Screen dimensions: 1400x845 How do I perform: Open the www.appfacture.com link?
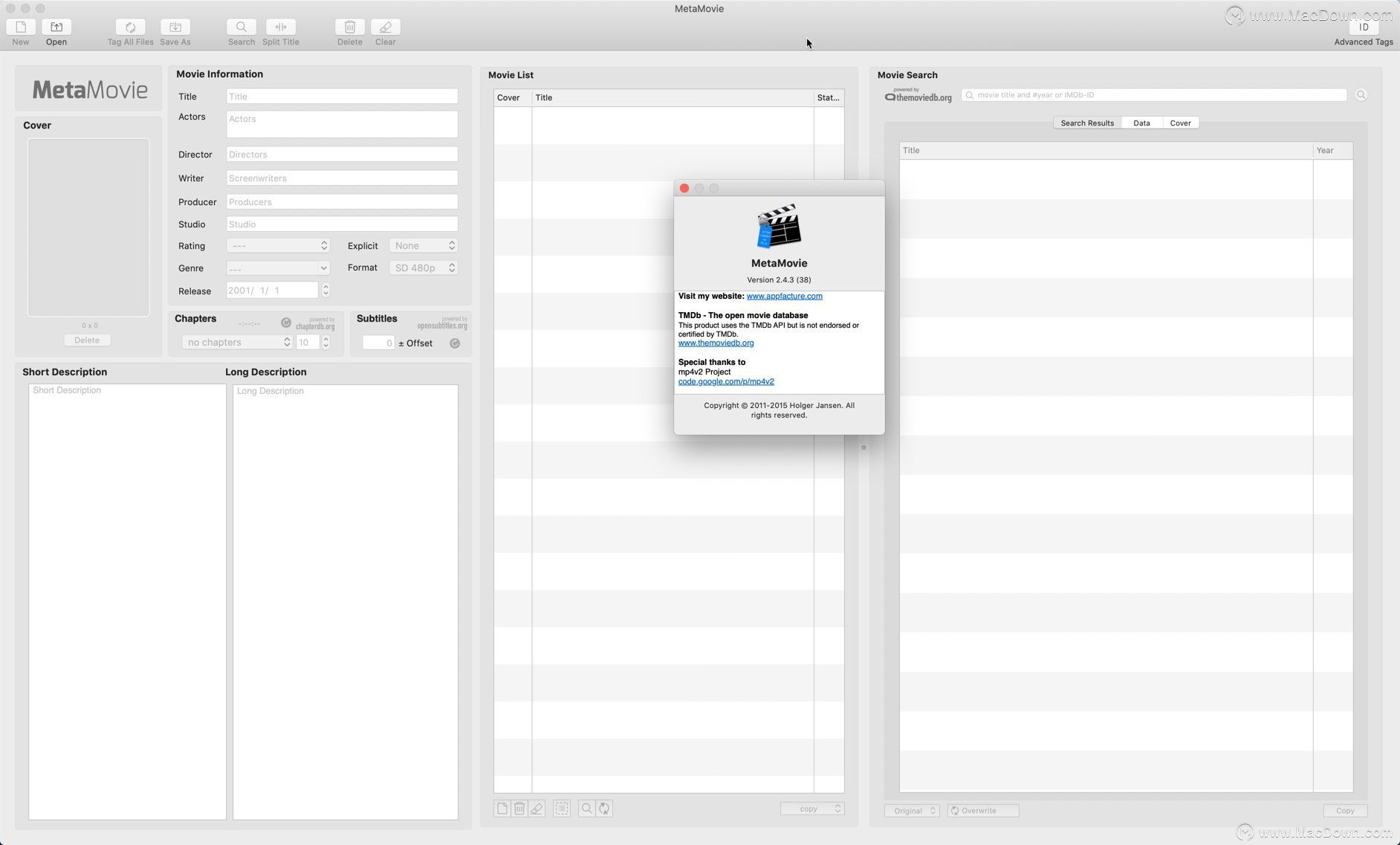(784, 297)
